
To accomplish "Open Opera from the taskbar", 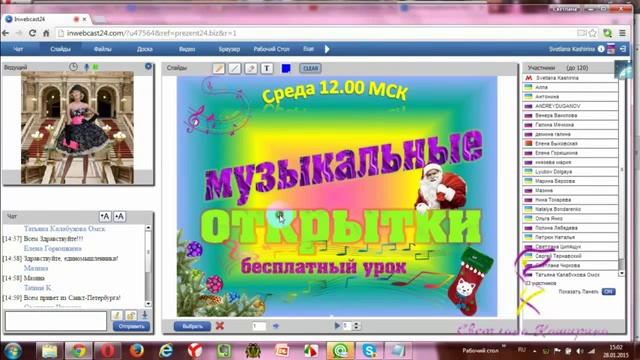I will point(108,351).
